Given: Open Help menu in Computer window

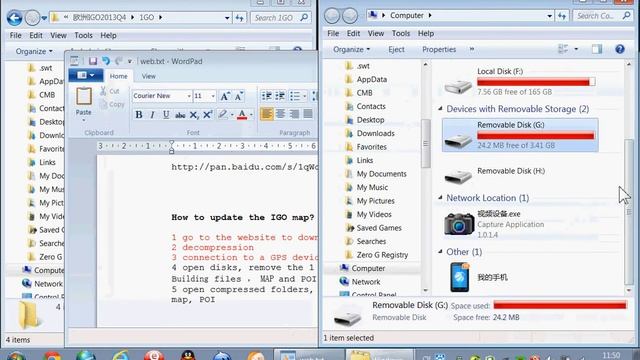Looking at the screenshot, I should pyautogui.click(x=426, y=33).
